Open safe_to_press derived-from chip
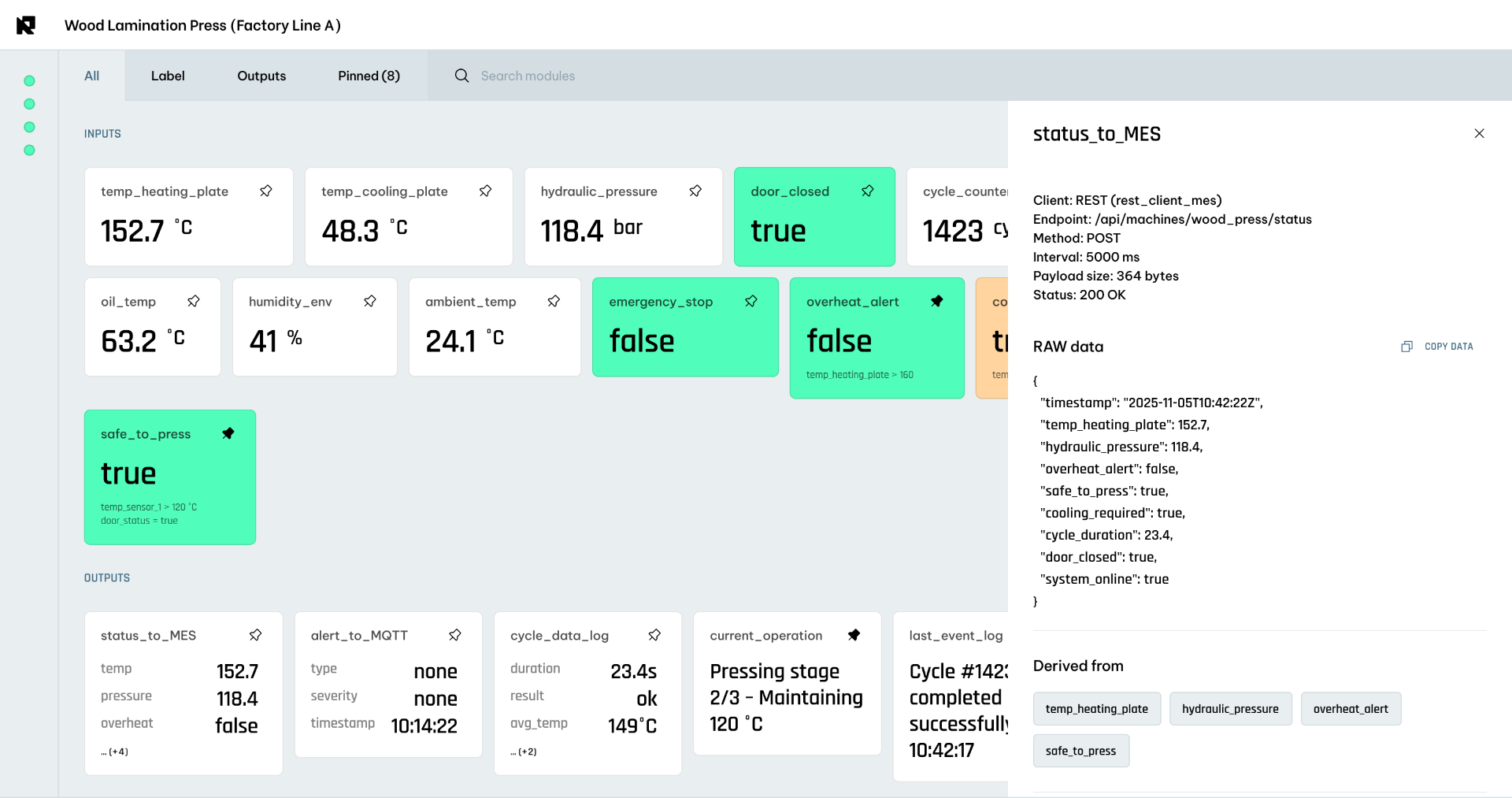The width and height of the screenshot is (1512, 798). 1081,751
